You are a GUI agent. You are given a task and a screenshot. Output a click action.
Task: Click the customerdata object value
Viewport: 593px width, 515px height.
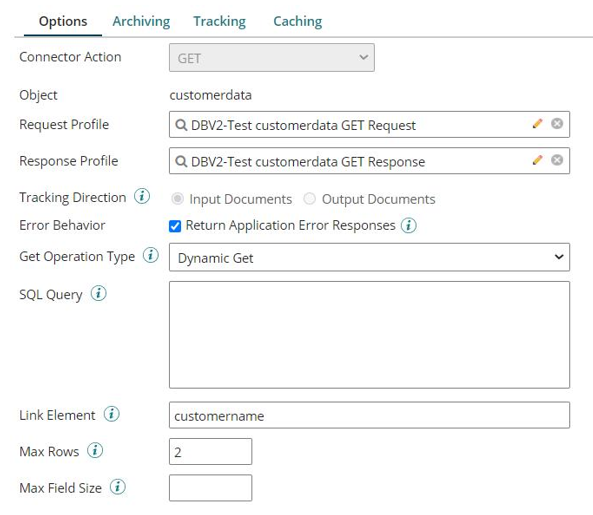(211, 95)
